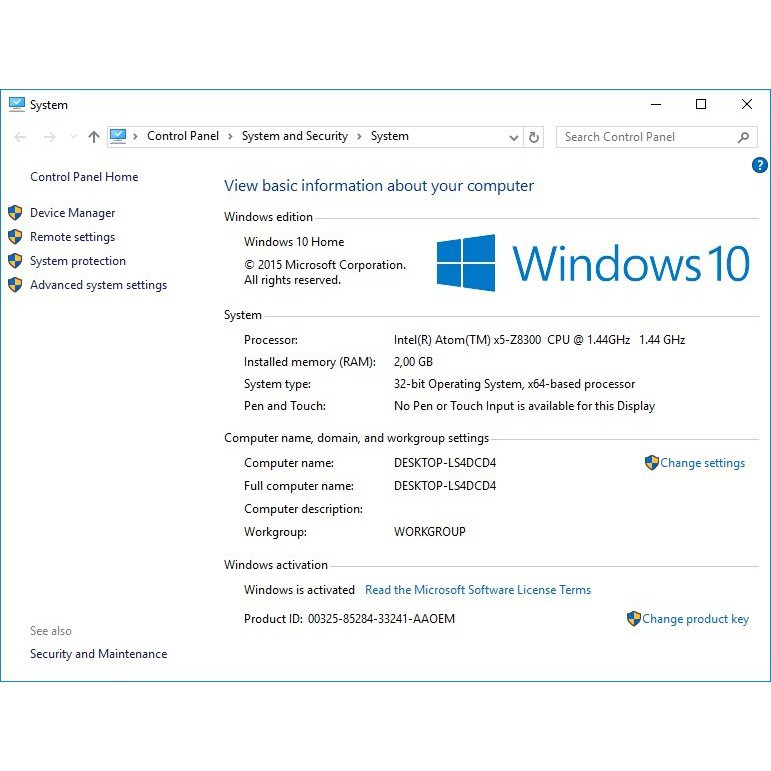Viewport: 771px width, 771px height.
Task: Click the Back navigation arrow
Action: [x=21, y=137]
